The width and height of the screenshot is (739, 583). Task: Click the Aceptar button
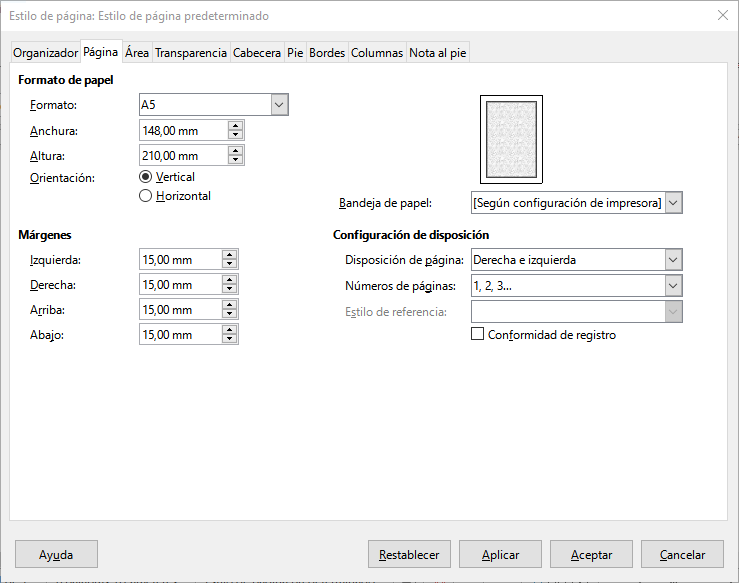click(591, 554)
